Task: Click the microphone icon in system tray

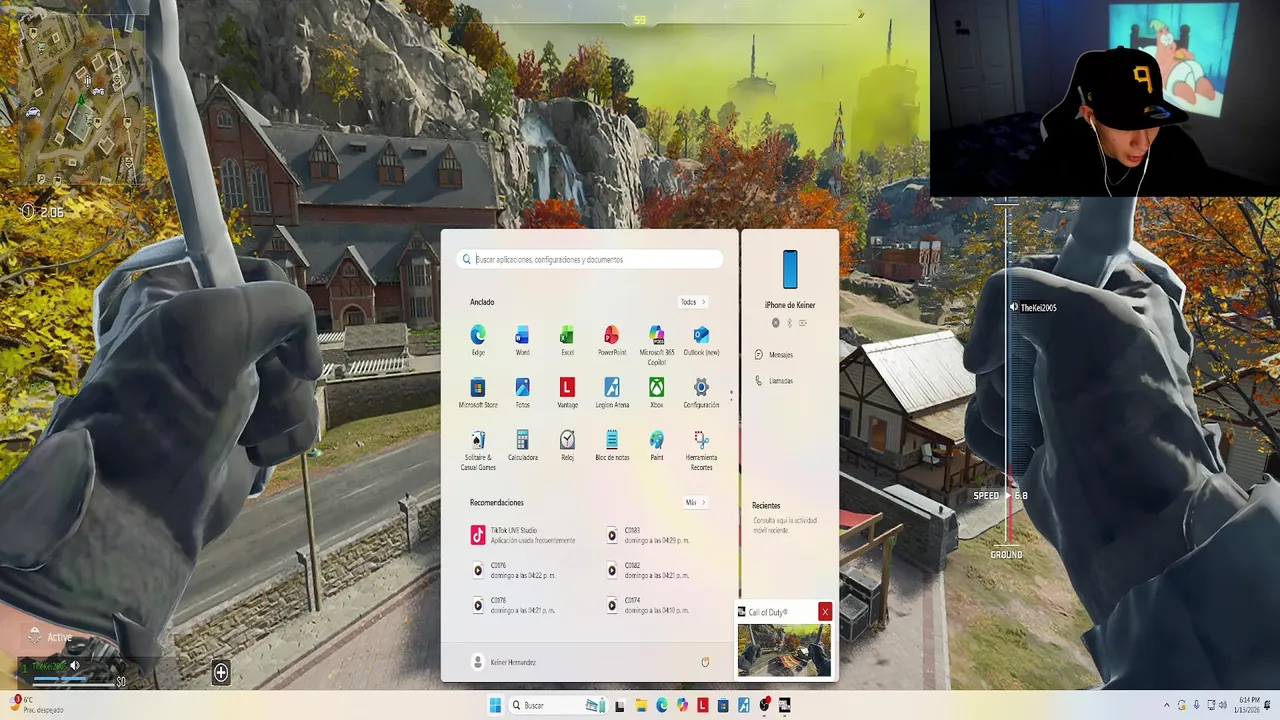Action: coord(1197,705)
